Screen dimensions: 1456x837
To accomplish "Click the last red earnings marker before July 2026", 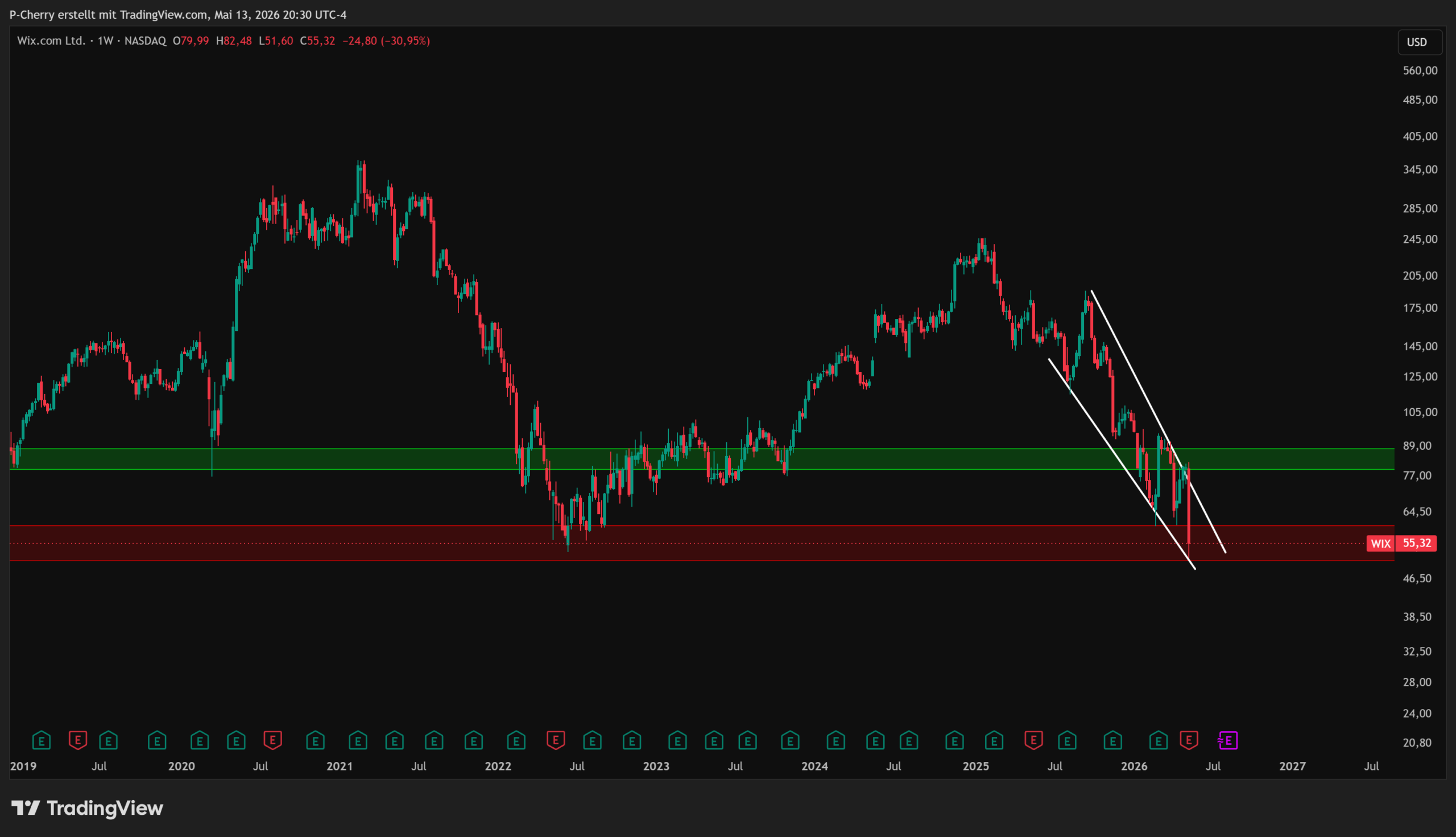I will pos(1189,740).
